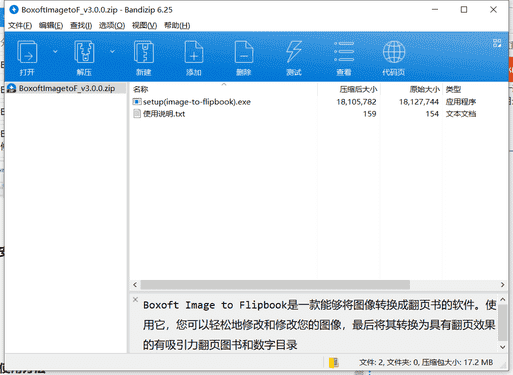Open the 帮助(H) menu
513x375 pixels.
pyautogui.click(x=177, y=26)
